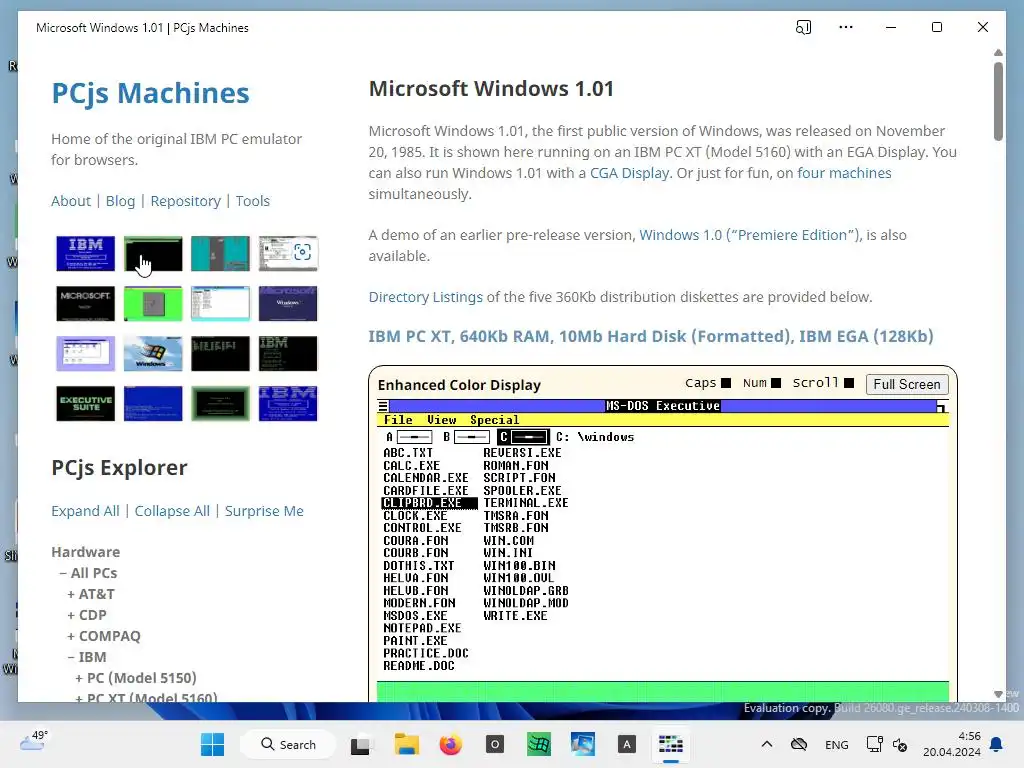Open the O app icon in taskbar
Screen dimensions: 1024x768
[494, 744]
